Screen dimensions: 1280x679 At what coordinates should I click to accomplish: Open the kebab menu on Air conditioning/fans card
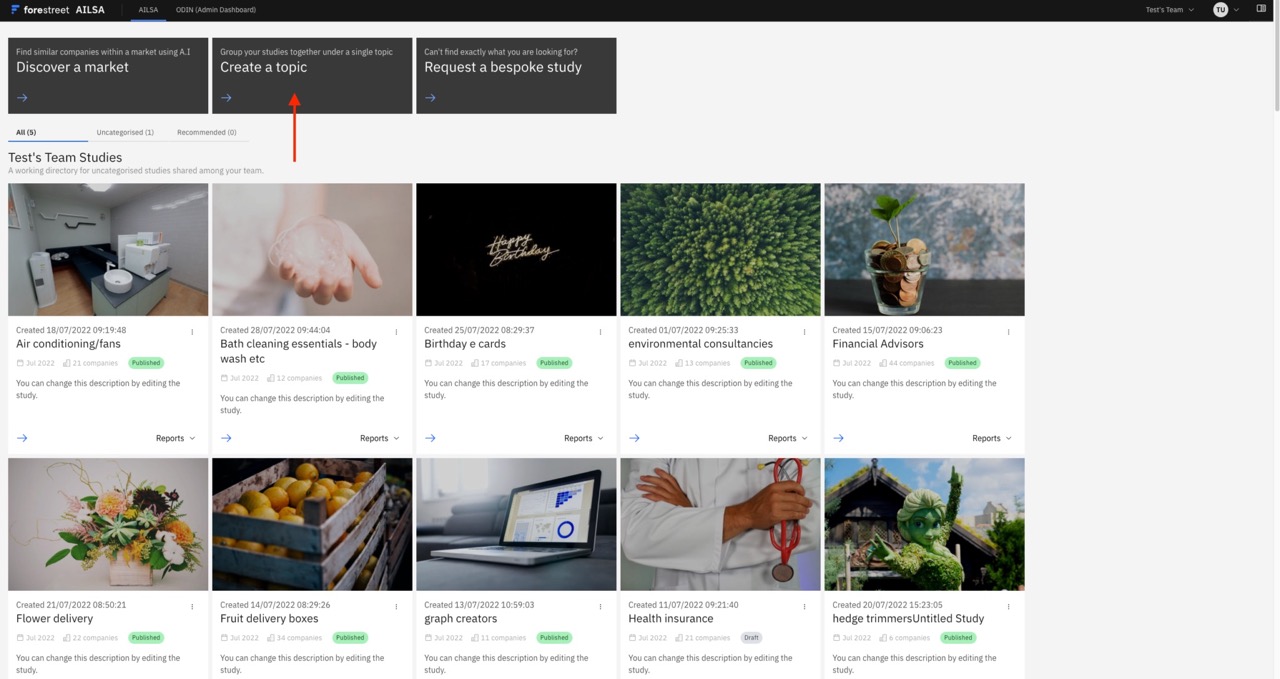pos(192,332)
